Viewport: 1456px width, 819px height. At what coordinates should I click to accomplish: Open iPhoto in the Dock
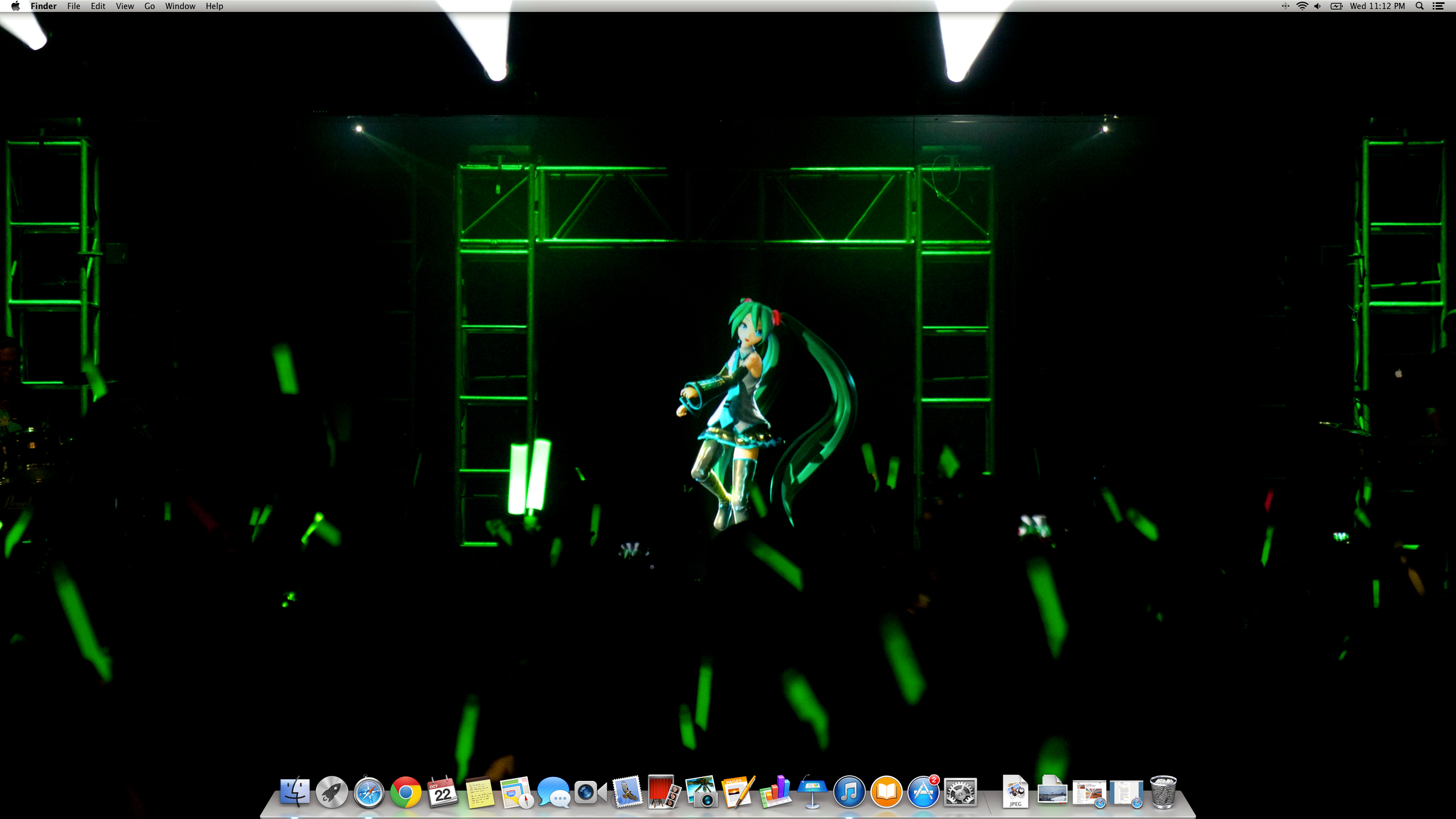701,792
